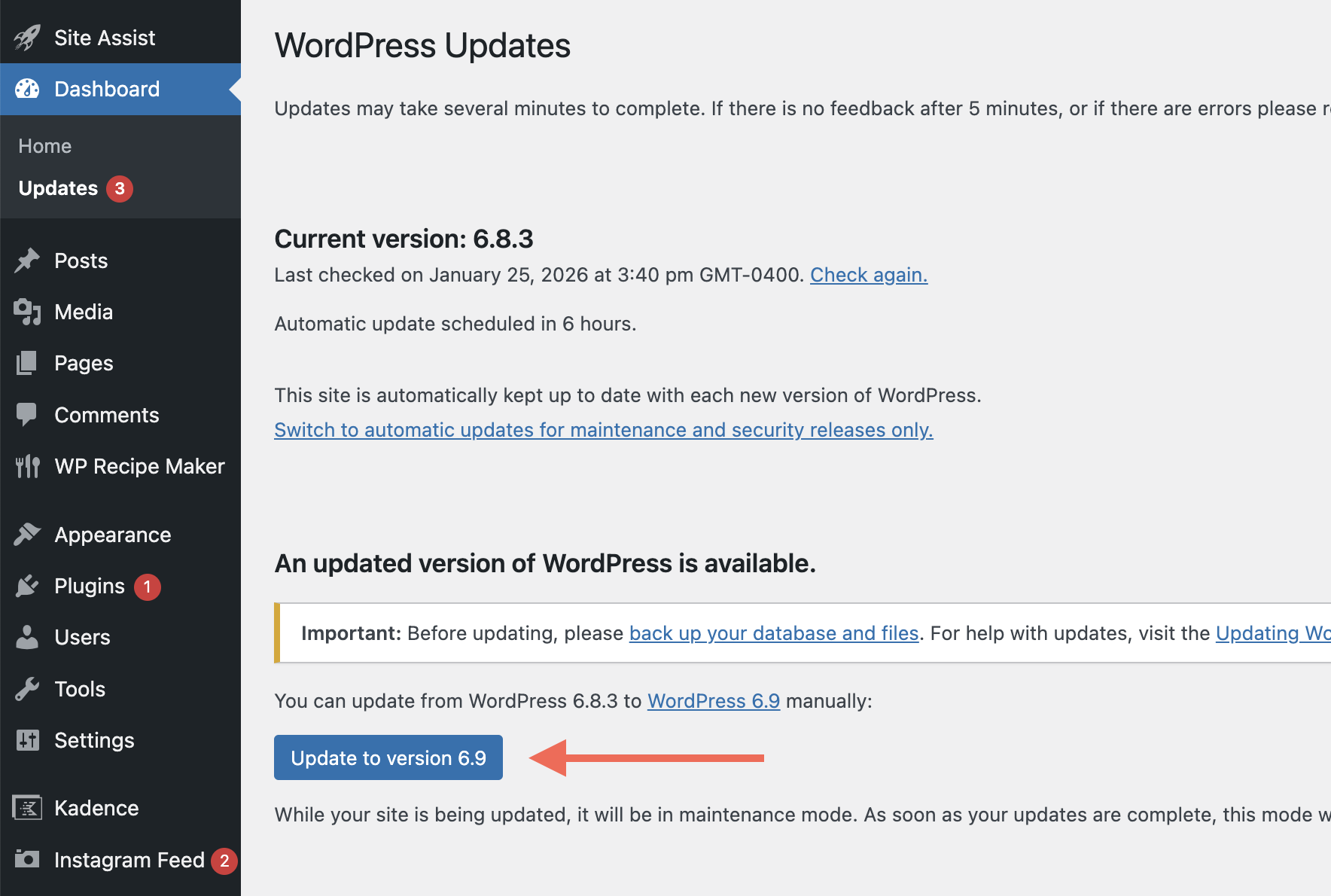Open the Media library menu
This screenshot has width=1331, height=896.
pyautogui.click(x=120, y=312)
